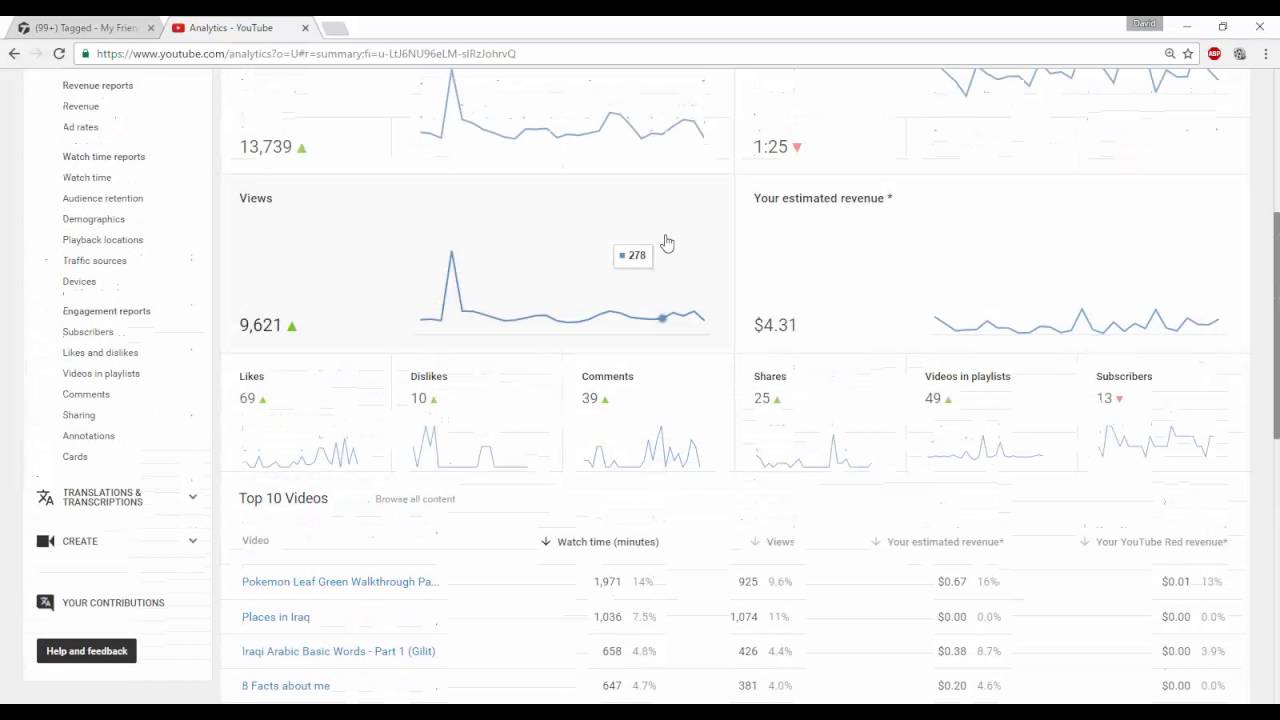Open the AdBlock Plus extension icon
Image resolution: width=1280 pixels, height=720 pixels.
pos(1214,54)
